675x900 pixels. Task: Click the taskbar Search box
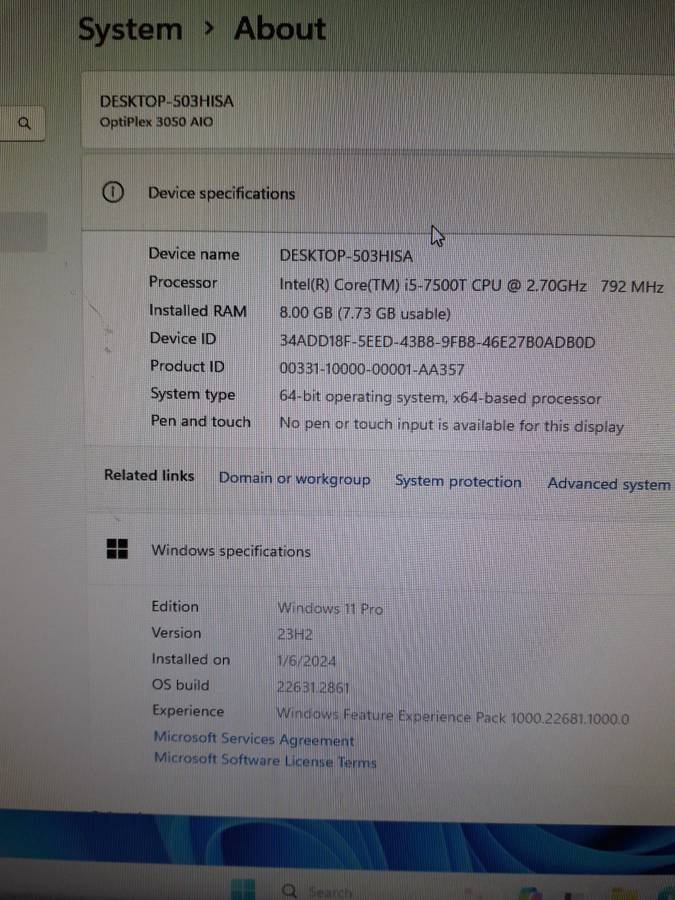tap(319, 891)
